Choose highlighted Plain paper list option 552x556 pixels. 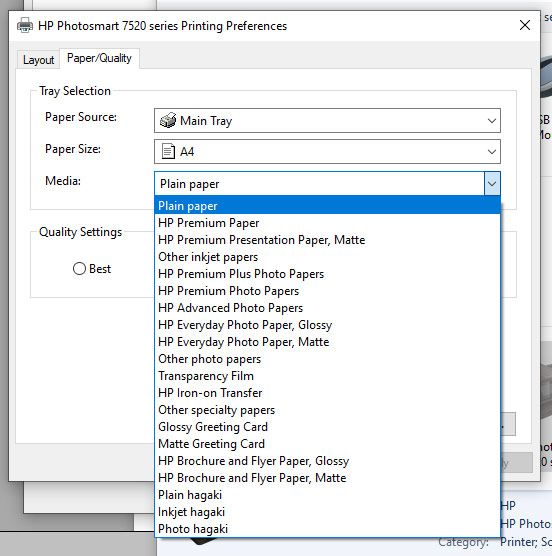[327, 206]
